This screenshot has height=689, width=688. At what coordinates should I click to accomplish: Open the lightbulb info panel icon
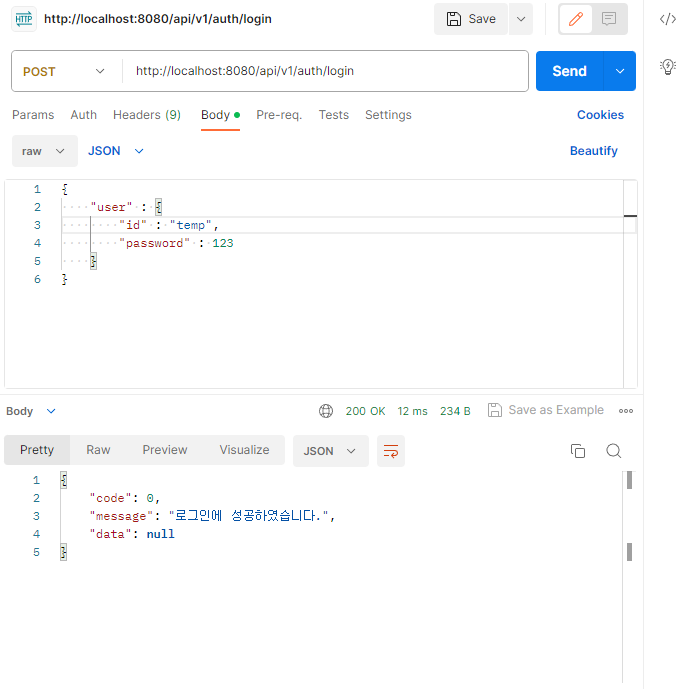667,67
